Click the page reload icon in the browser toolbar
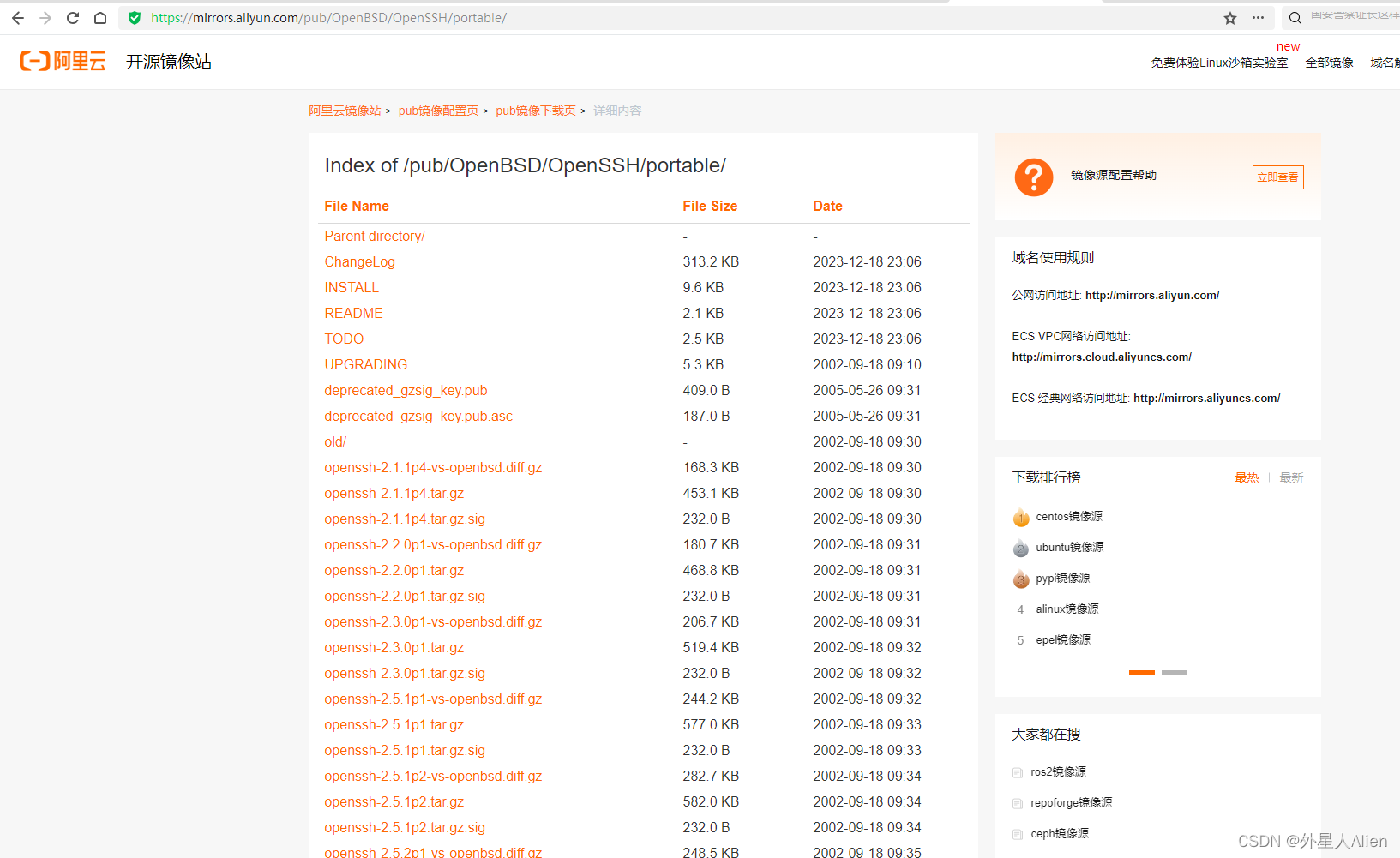1400x858 pixels. tap(72, 17)
